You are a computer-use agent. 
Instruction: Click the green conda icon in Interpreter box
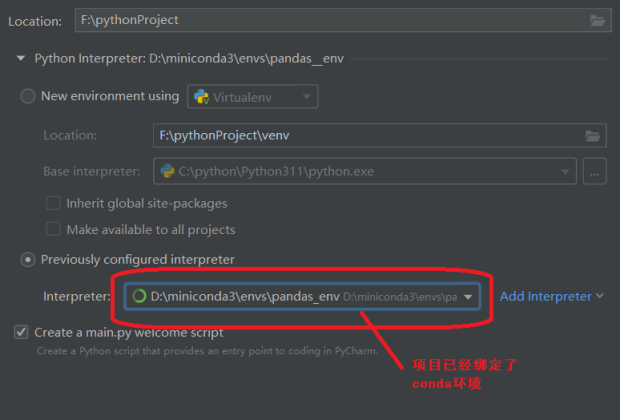(139, 297)
